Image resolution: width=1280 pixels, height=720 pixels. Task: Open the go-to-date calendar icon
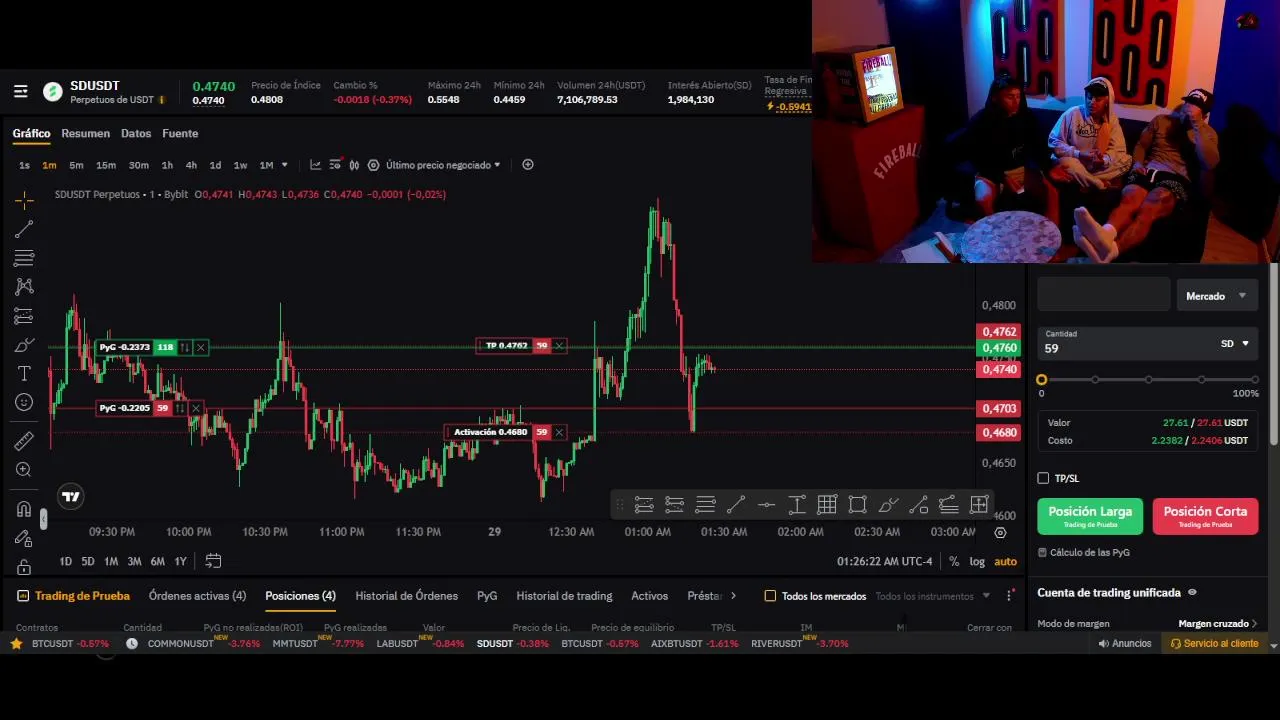click(x=213, y=561)
